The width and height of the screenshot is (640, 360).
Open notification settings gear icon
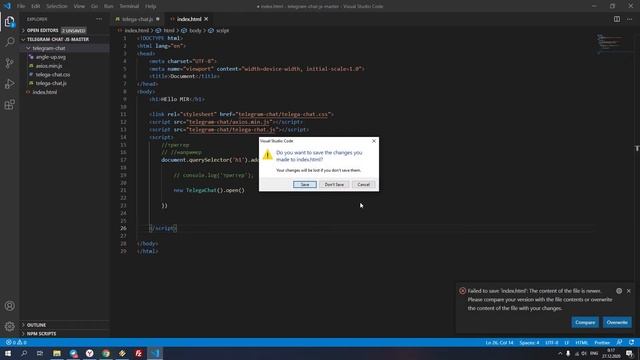pyautogui.click(x=619, y=291)
